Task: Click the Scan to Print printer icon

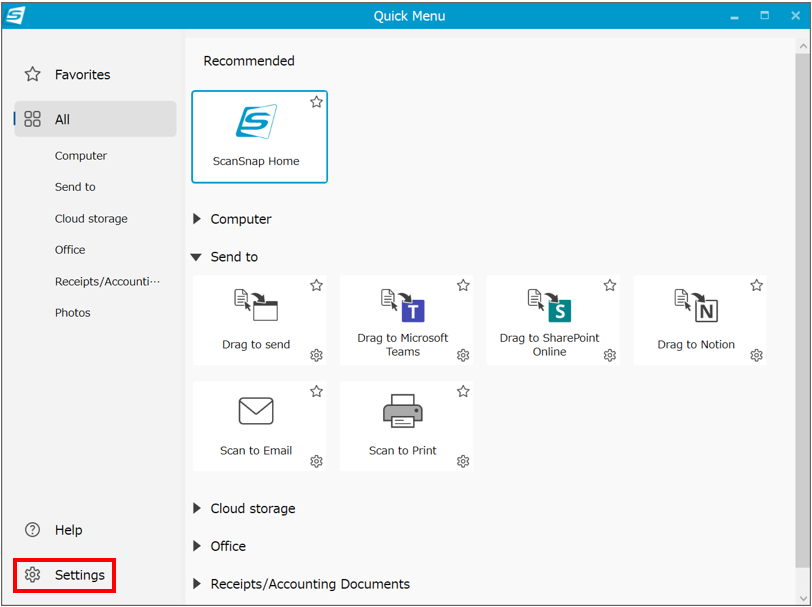Action: click(403, 411)
